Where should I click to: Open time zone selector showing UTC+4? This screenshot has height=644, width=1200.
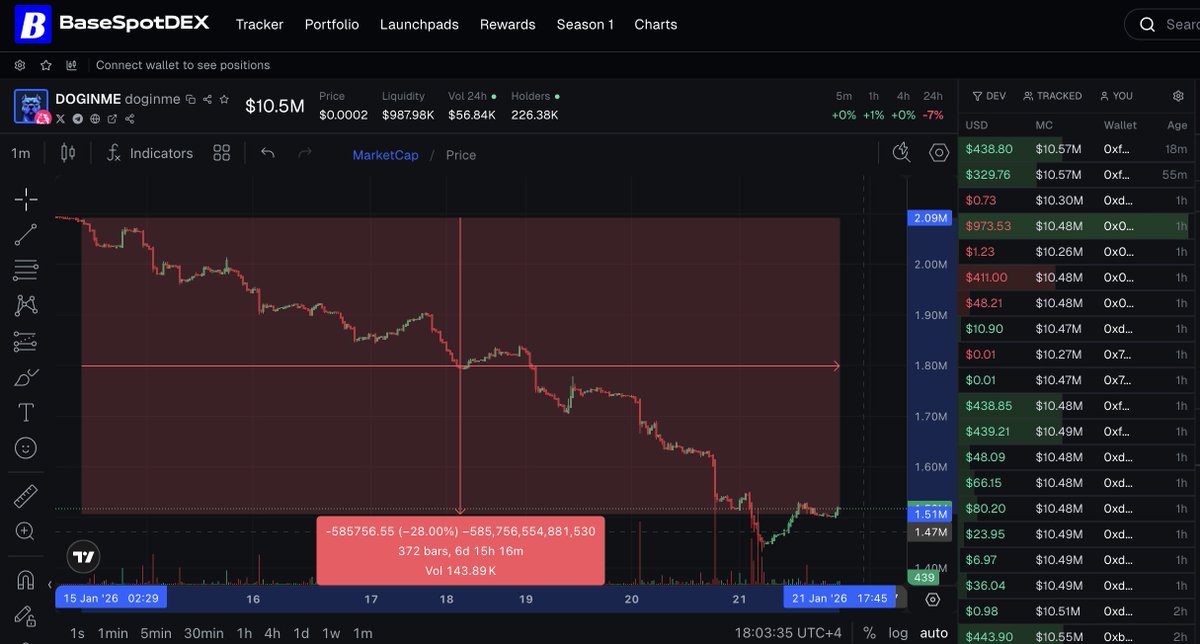click(x=789, y=633)
